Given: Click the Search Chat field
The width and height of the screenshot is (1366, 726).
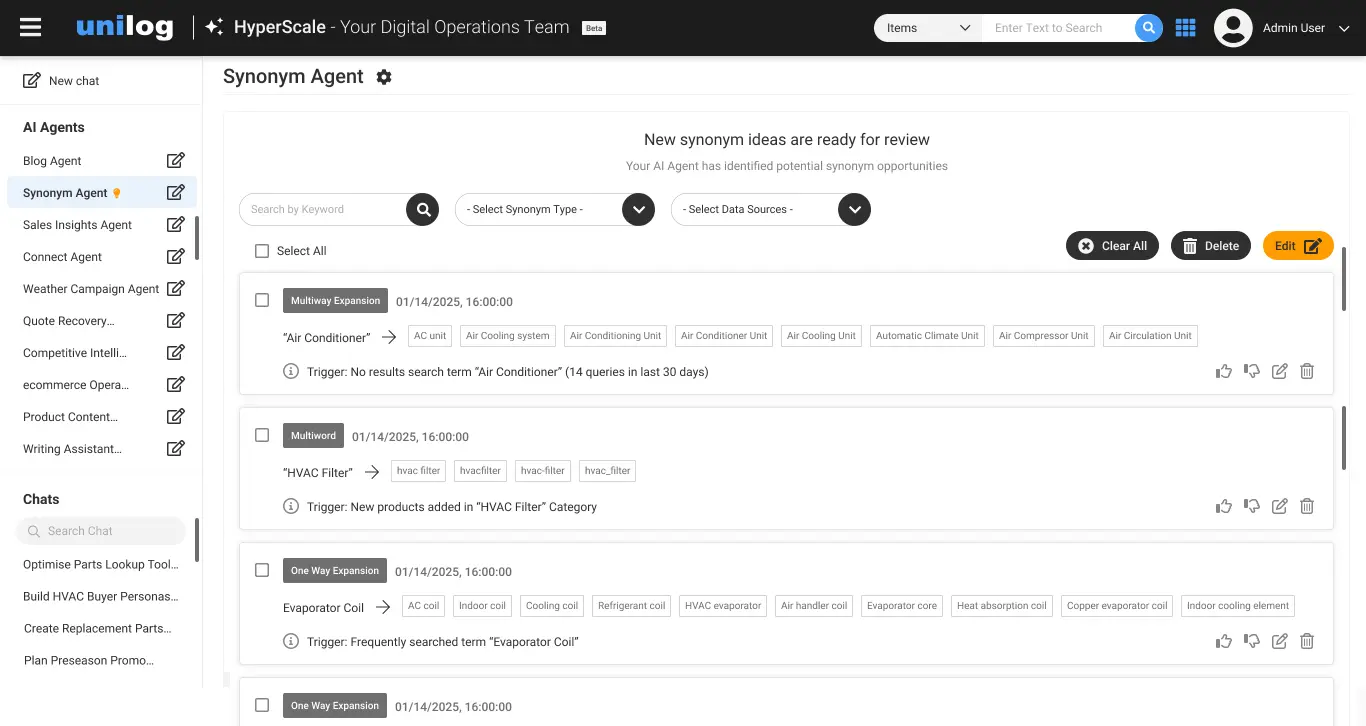Looking at the screenshot, I should tap(101, 531).
